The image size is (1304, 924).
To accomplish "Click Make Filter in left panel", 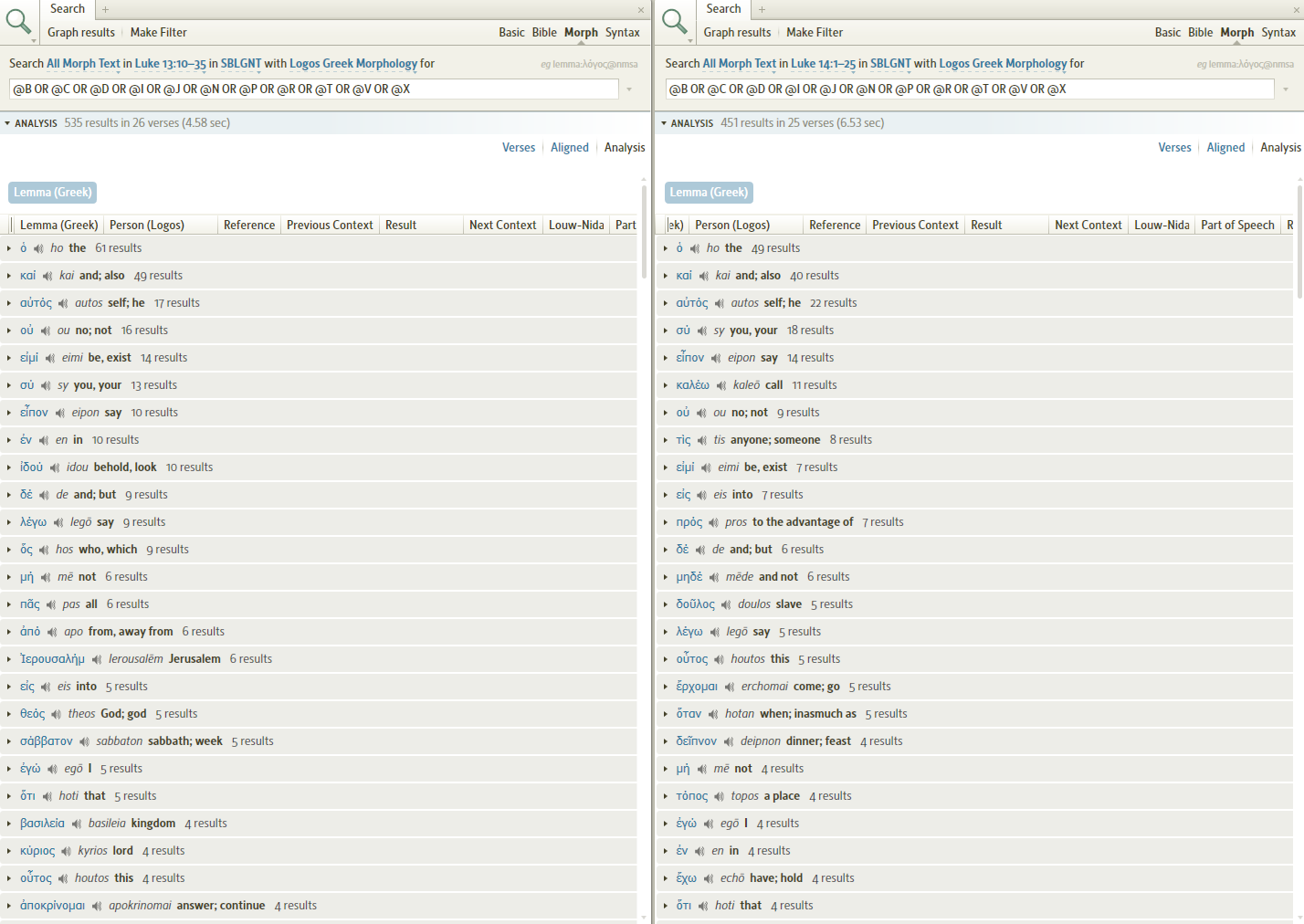I will (159, 32).
